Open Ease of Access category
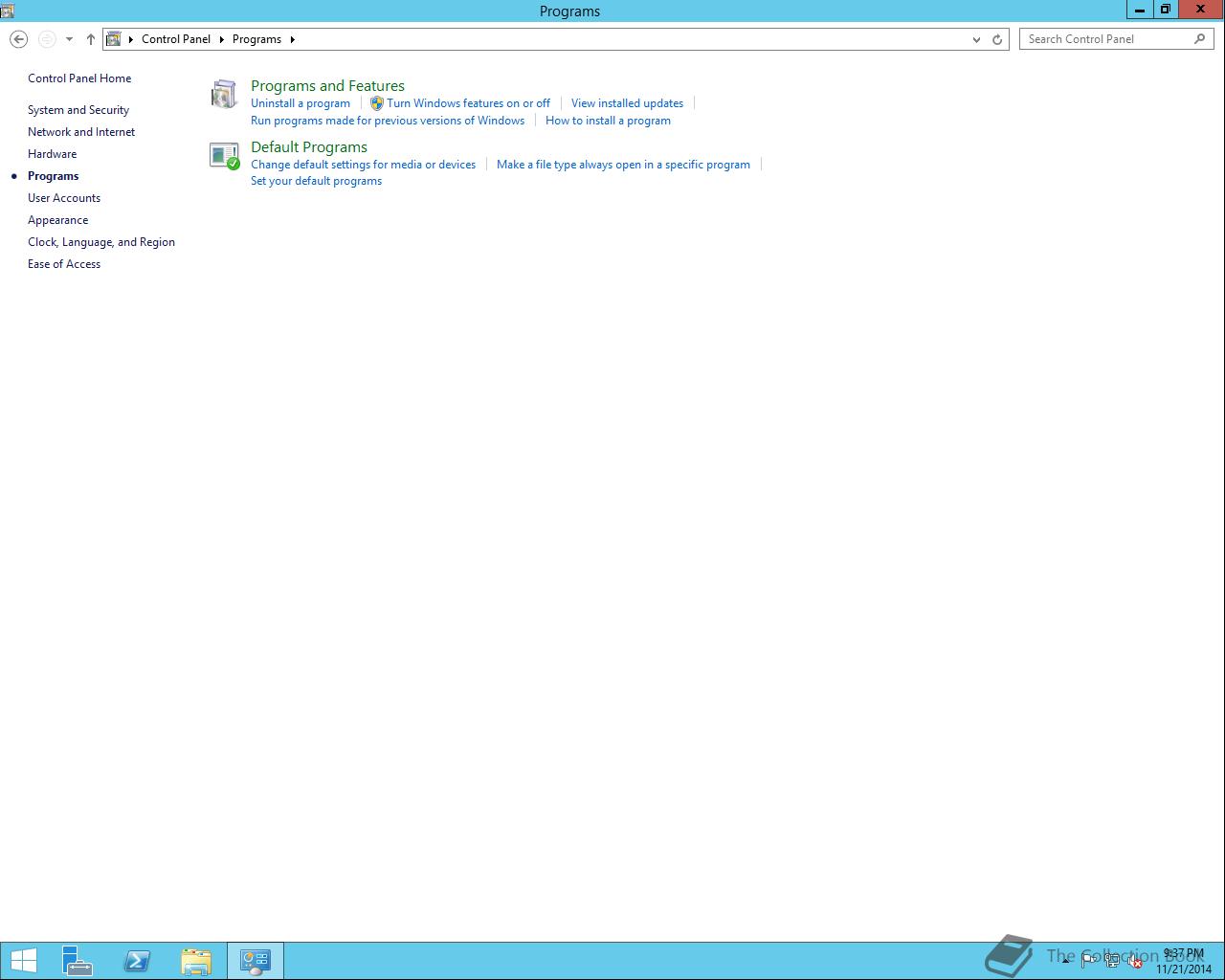1225x980 pixels. click(x=64, y=264)
